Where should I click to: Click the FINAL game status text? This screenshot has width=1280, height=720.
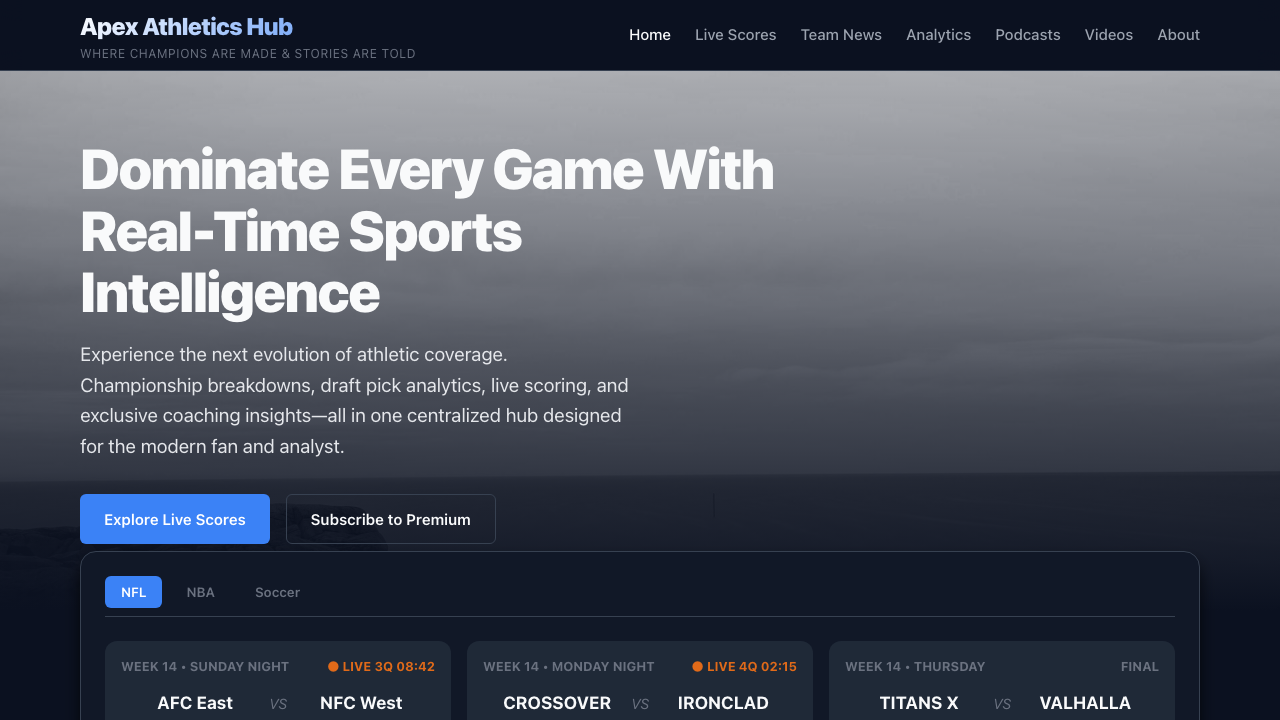(x=1140, y=666)
